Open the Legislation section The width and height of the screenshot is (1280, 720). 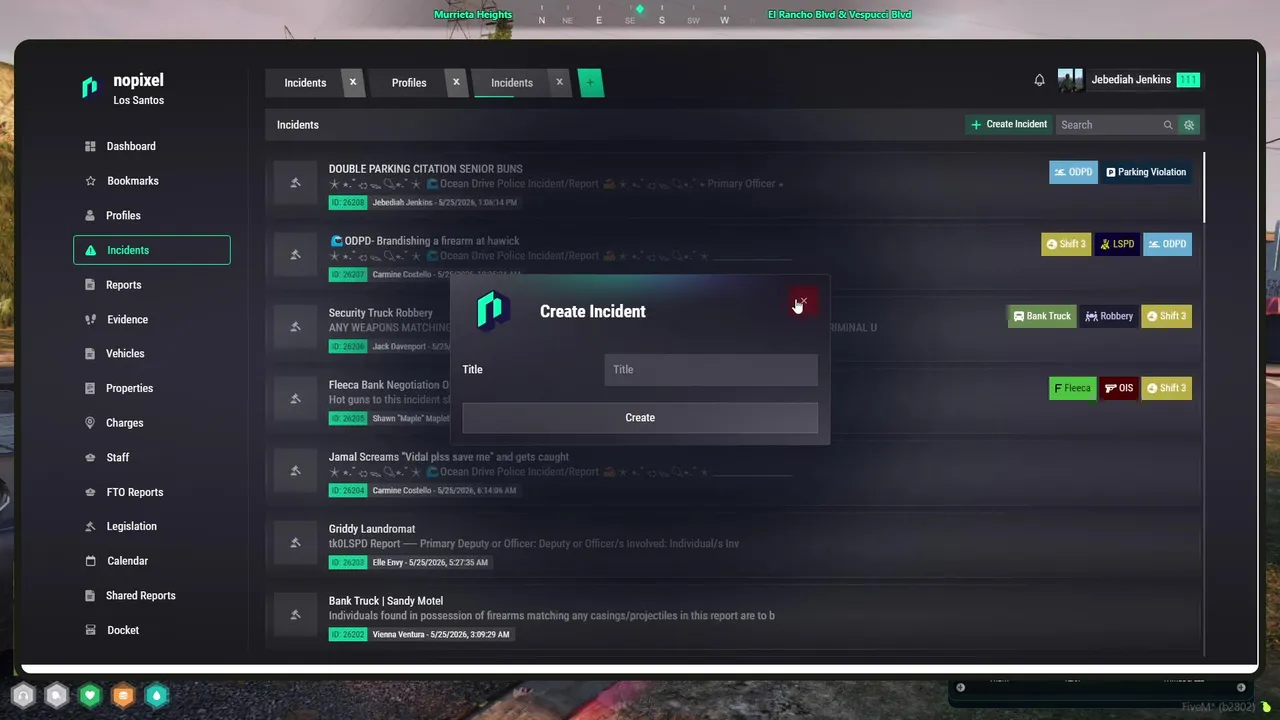pos(132,526)
